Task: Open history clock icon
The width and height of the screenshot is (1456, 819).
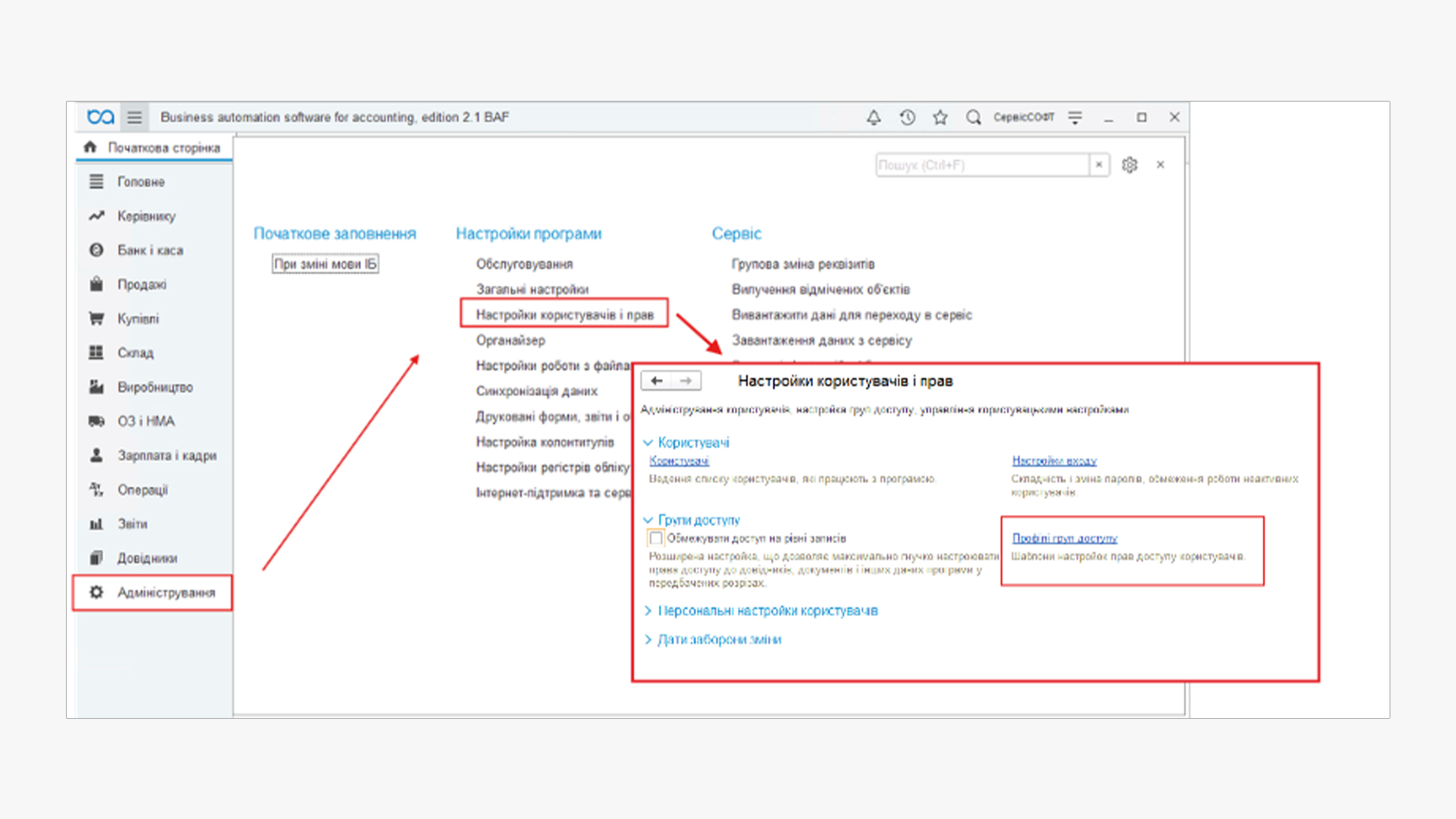Action: point(907,118)
